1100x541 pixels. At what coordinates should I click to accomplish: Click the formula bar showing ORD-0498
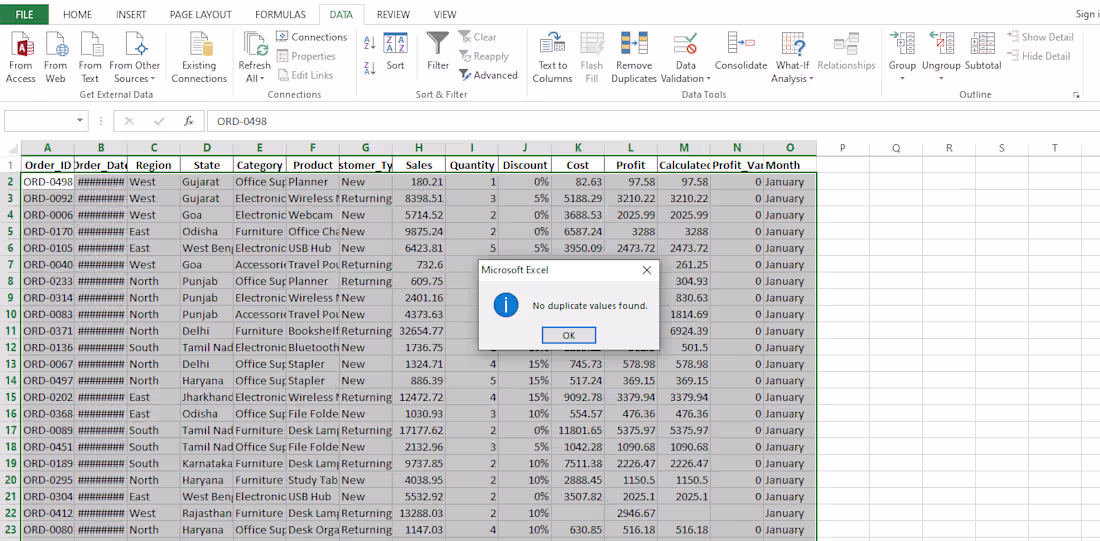(652, 121)
